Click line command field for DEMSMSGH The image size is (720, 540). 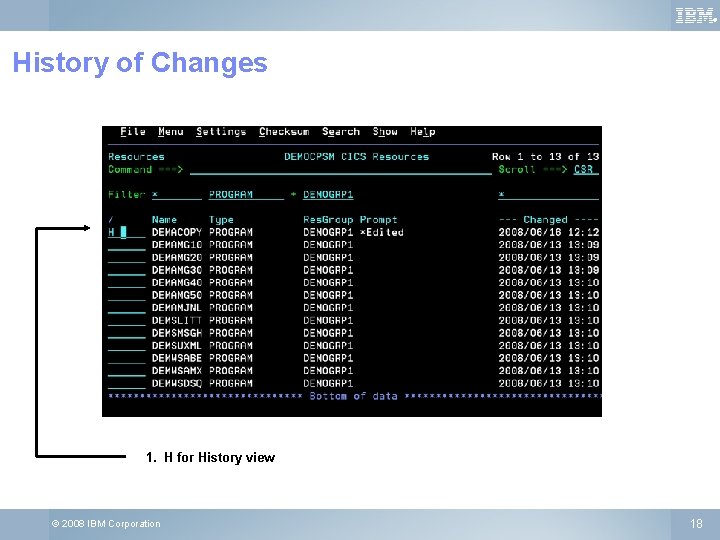(x=126, y=333)
